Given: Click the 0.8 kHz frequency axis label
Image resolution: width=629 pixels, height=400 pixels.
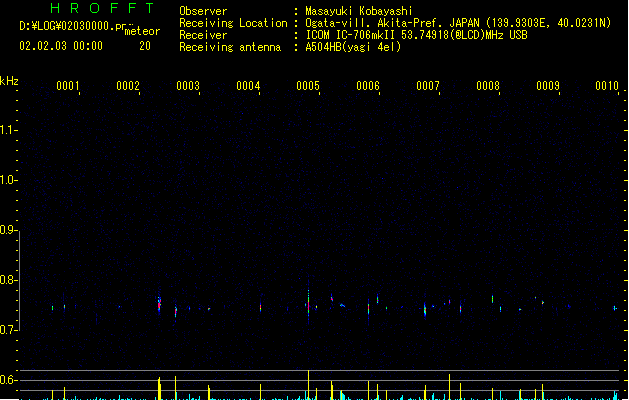Looking at the screenshot, I should coord(8,280).
